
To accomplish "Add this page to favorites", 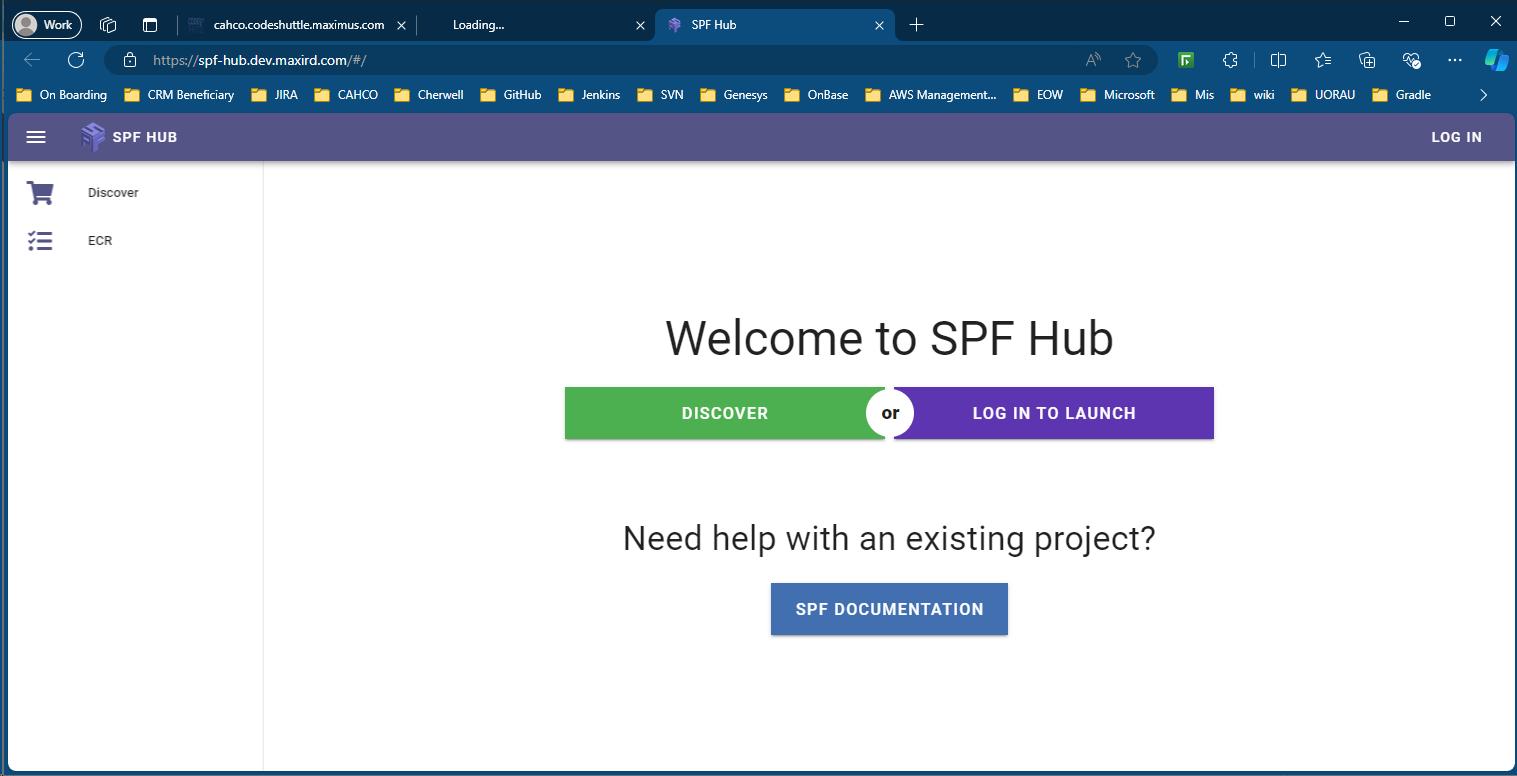I will tap(1133, 60).
